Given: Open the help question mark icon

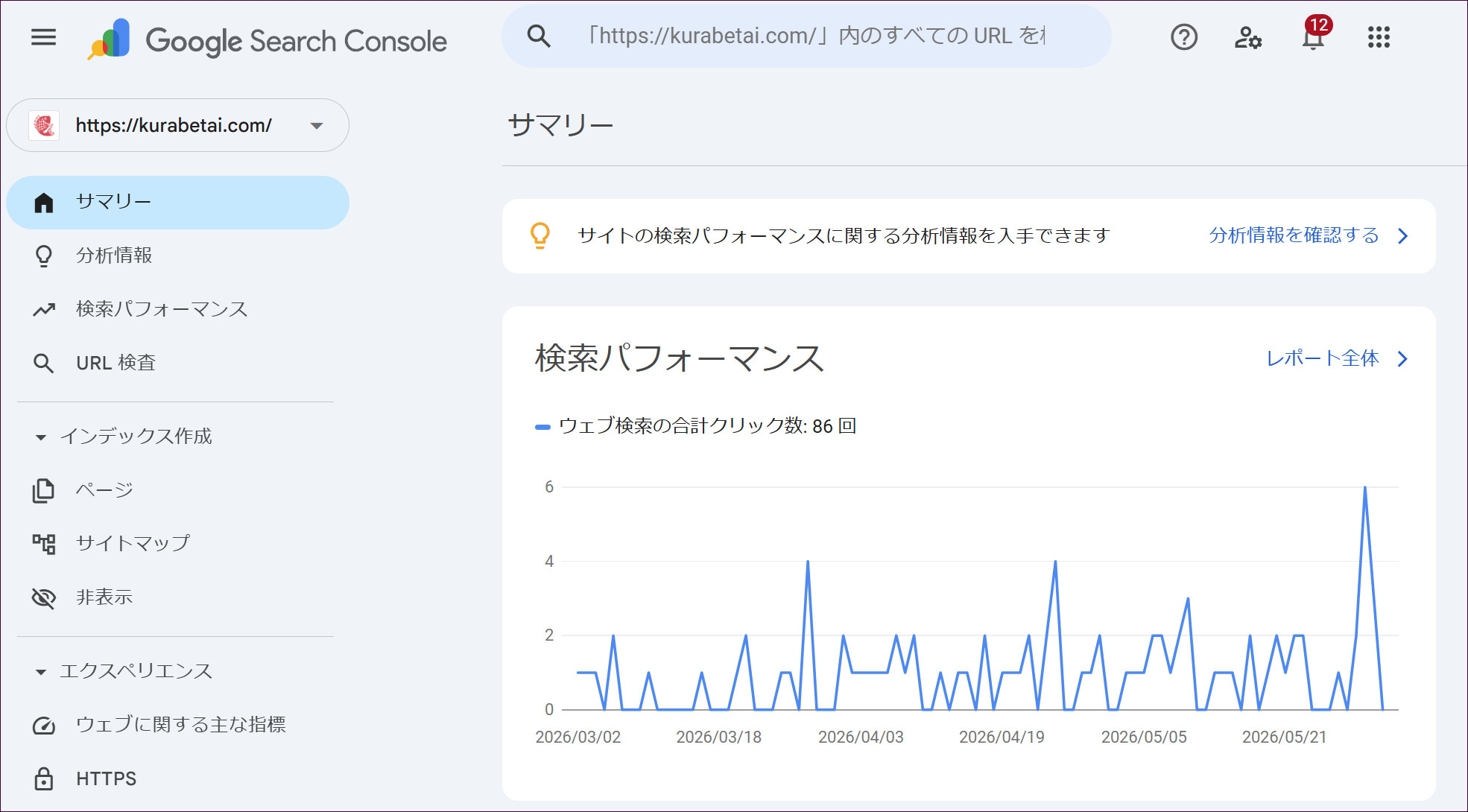Looking at the screenshot, I should tap(1184, 37).
